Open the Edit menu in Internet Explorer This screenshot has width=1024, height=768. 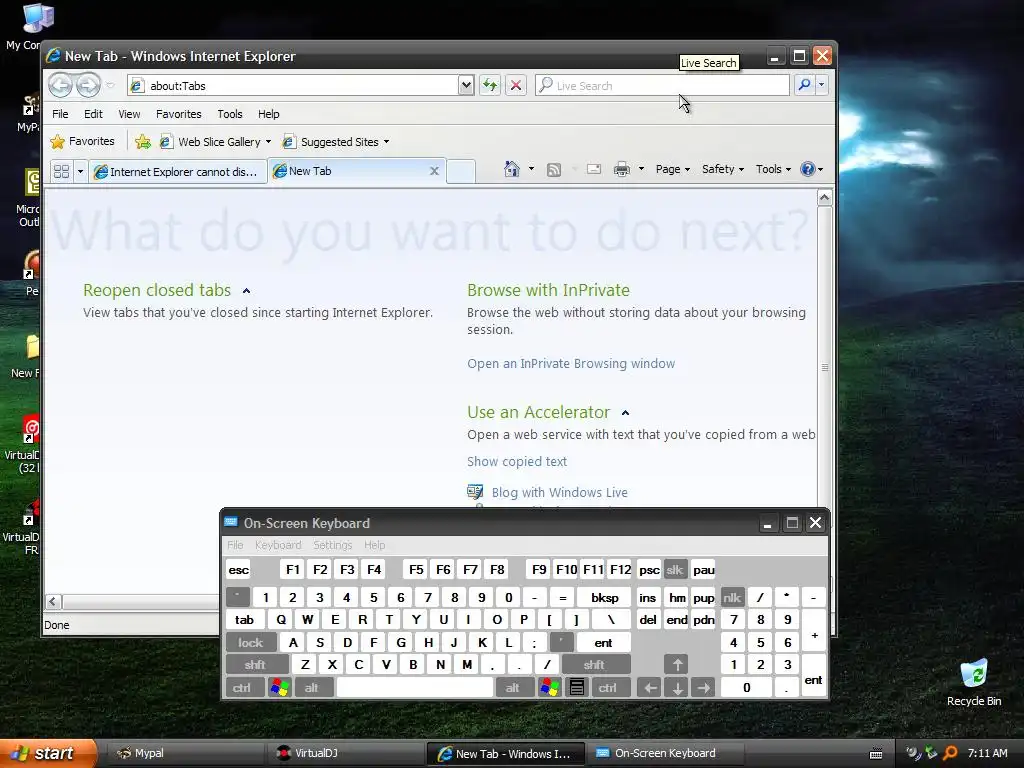pyautogui.click(x=93, y=114)
